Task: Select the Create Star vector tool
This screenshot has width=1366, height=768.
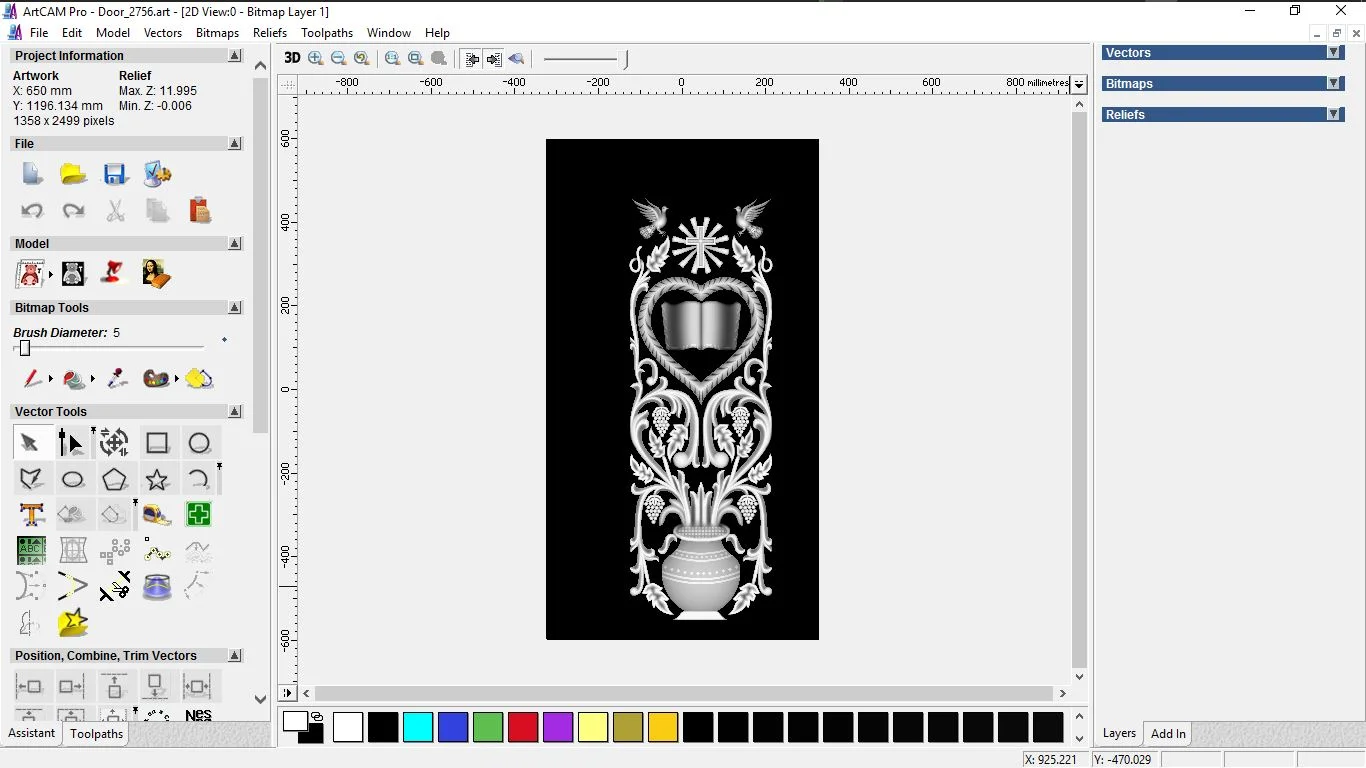Action: coord(157,479)
